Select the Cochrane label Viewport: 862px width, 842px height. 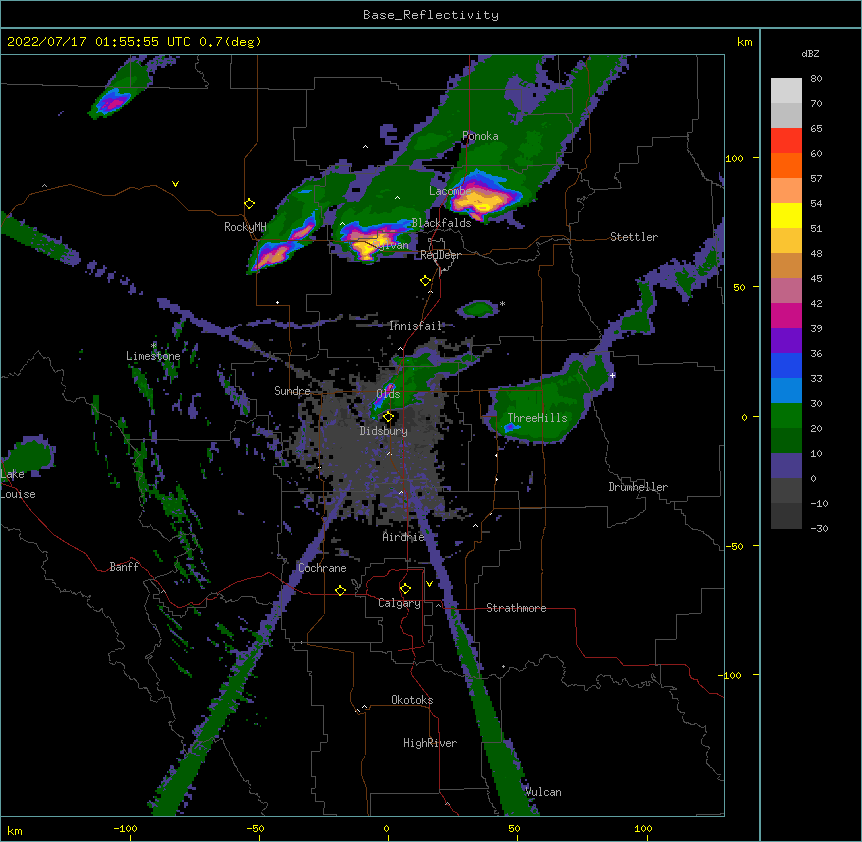(x=322, y=568)
